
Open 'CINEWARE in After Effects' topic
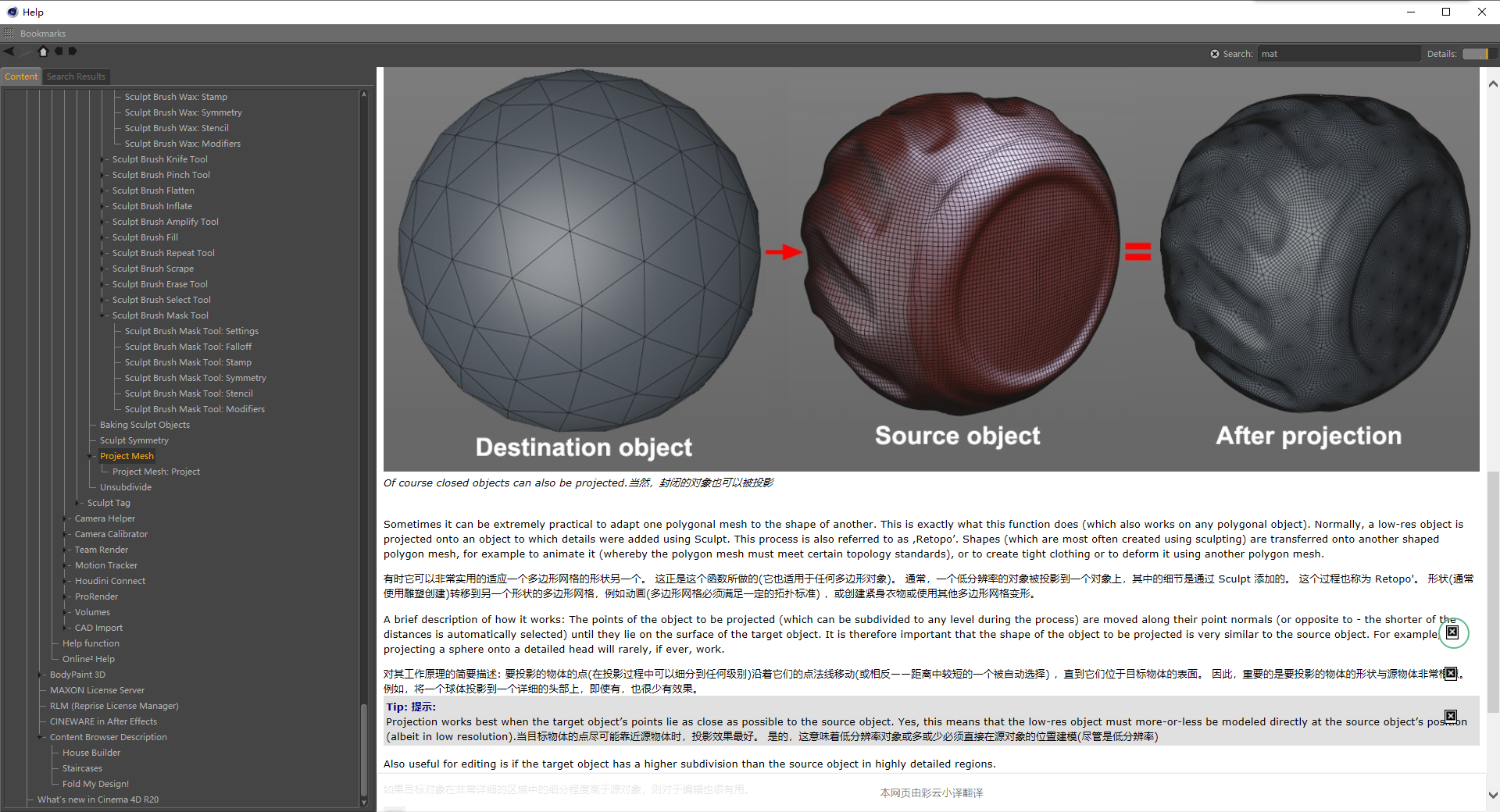(104, 721)
